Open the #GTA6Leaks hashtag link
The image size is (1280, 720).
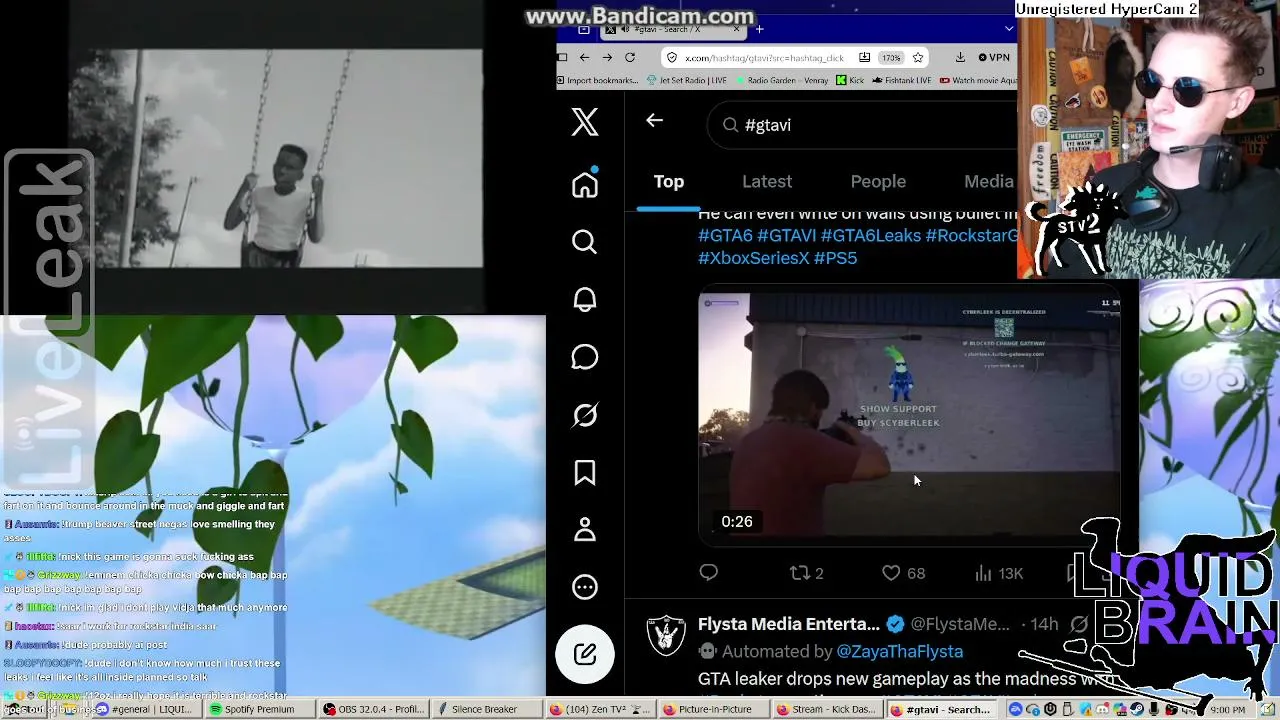871,236
